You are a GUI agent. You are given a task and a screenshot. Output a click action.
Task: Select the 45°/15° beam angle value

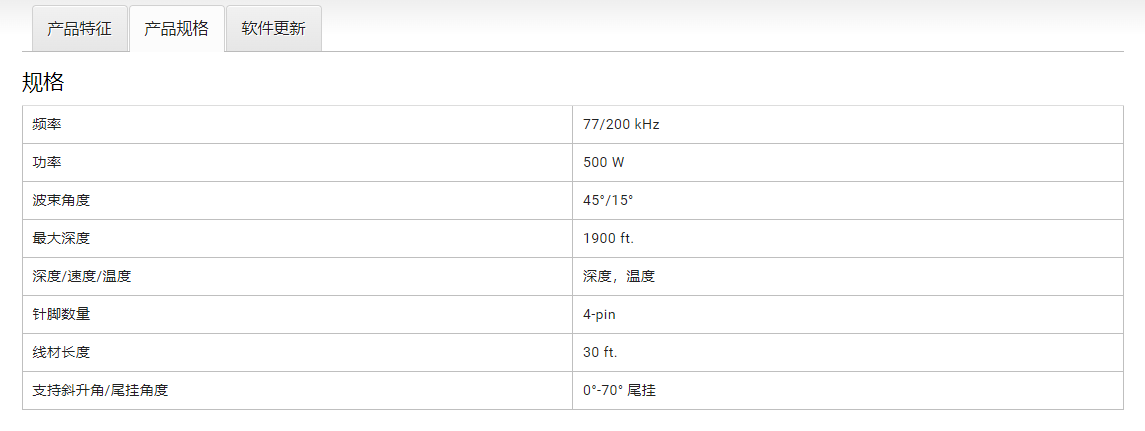pyautogui.click(x=608, y=201)
